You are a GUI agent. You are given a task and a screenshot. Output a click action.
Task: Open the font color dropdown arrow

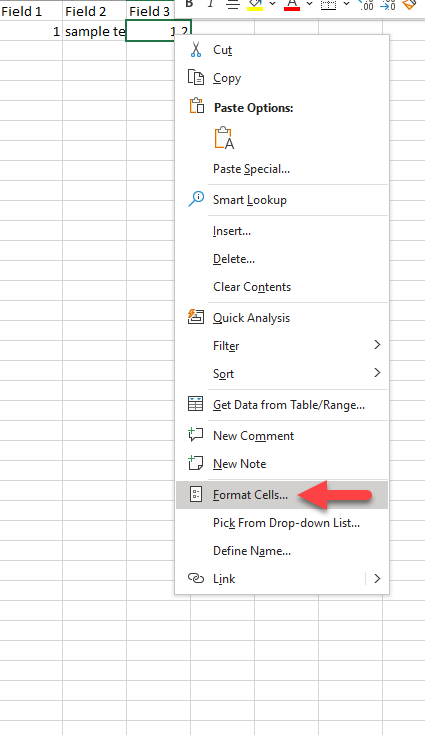(x=309, y=4)
